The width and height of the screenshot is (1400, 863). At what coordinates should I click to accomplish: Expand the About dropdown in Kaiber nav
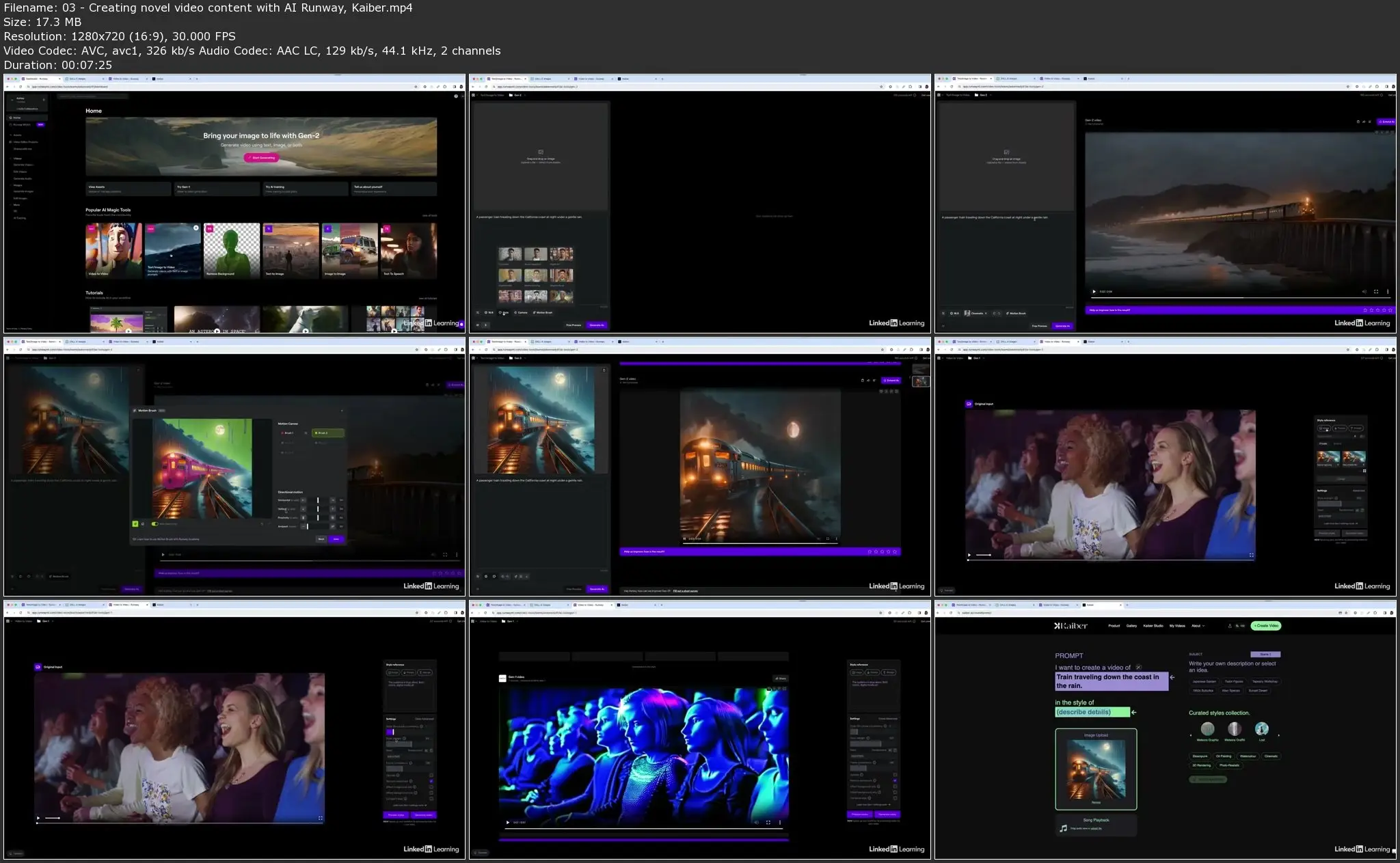pyautogui.click(x=1198, y=626)
